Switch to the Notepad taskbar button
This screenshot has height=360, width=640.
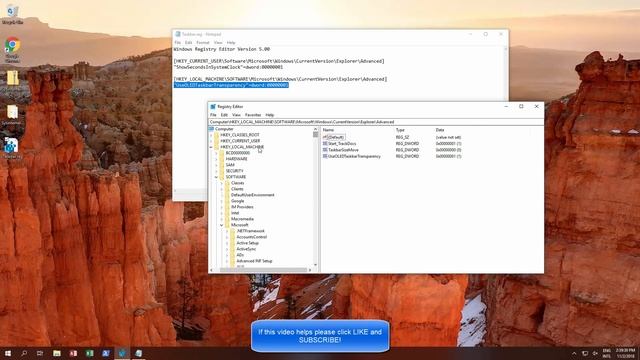[138, 353]
